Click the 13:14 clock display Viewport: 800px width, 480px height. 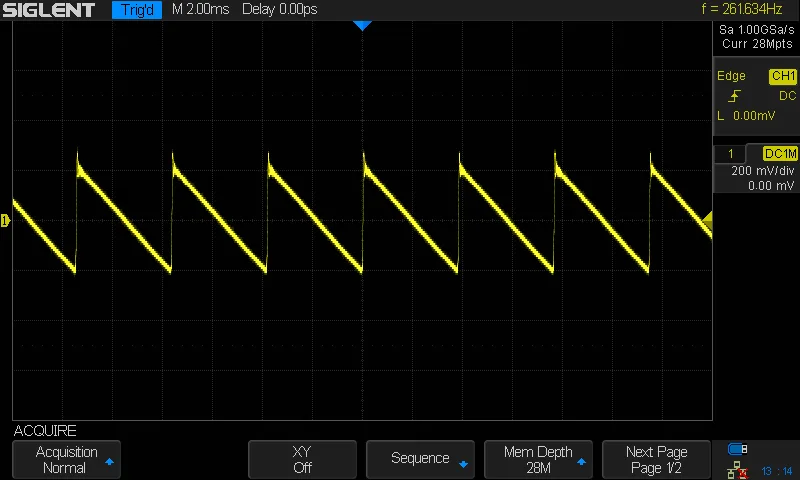point(777,471)
